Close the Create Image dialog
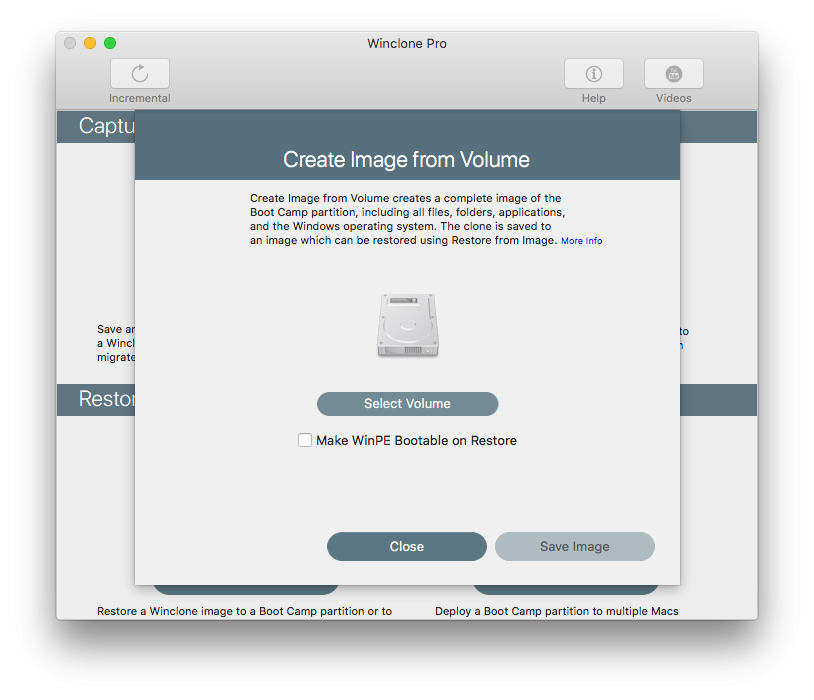Screen dimensions: 814x700 pyautogui.click(x=407, y=546)
